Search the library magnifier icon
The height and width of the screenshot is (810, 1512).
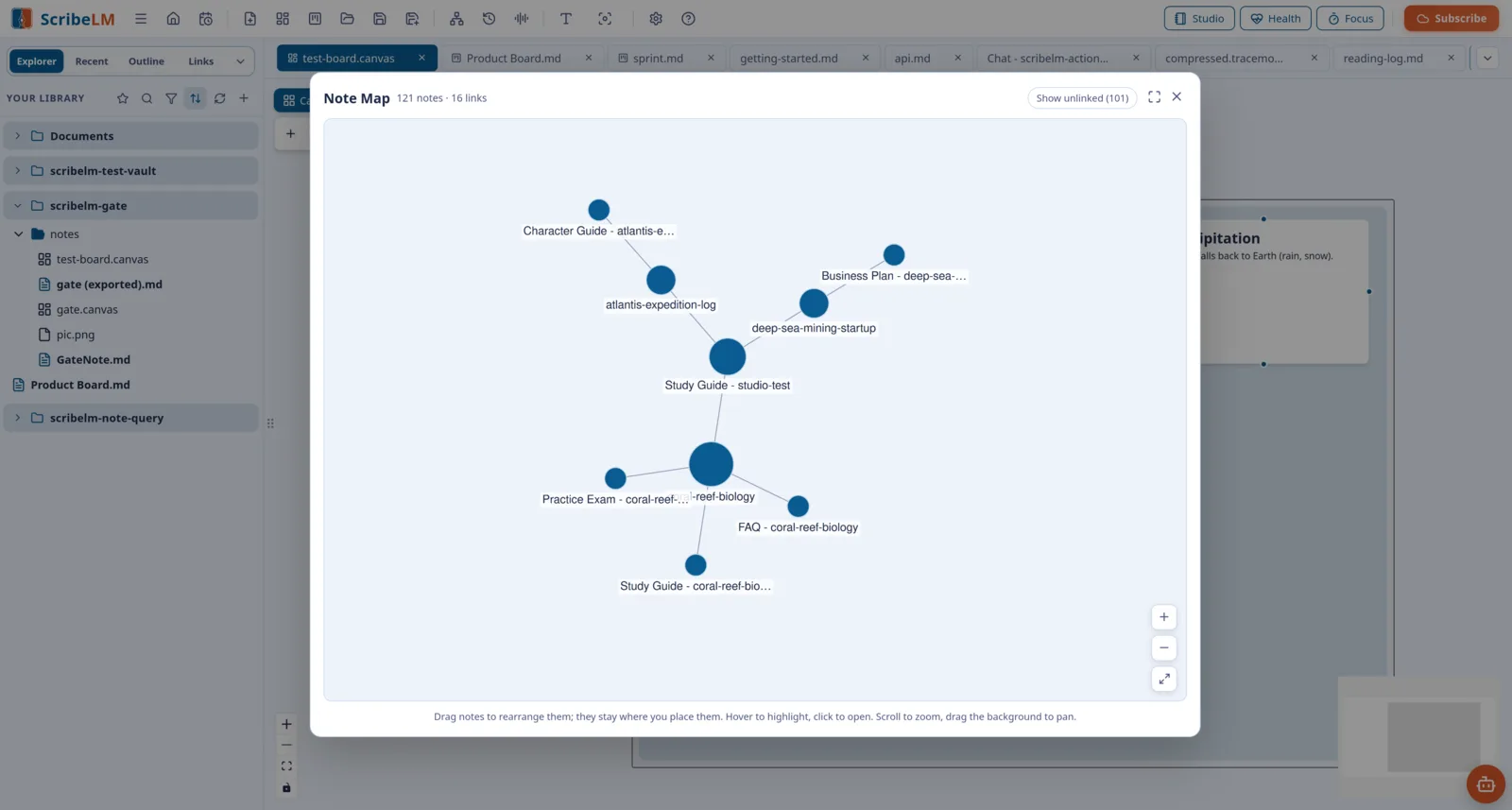146,98
